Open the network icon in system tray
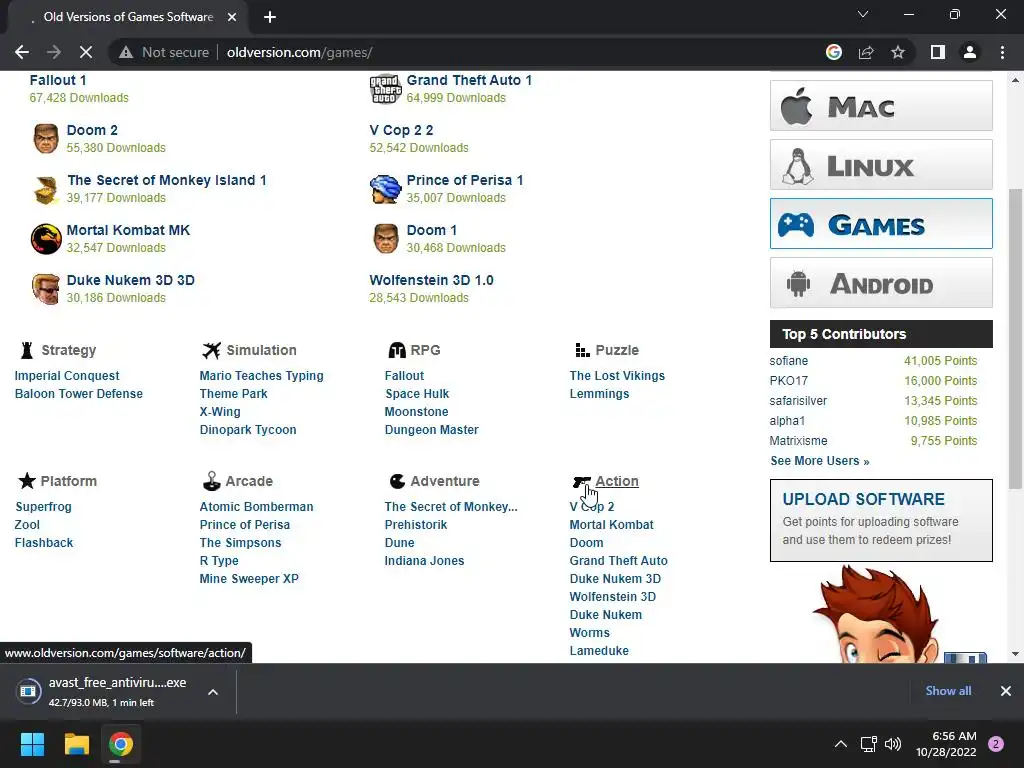This screenshot has height=768, width=1024. (869, 744)
